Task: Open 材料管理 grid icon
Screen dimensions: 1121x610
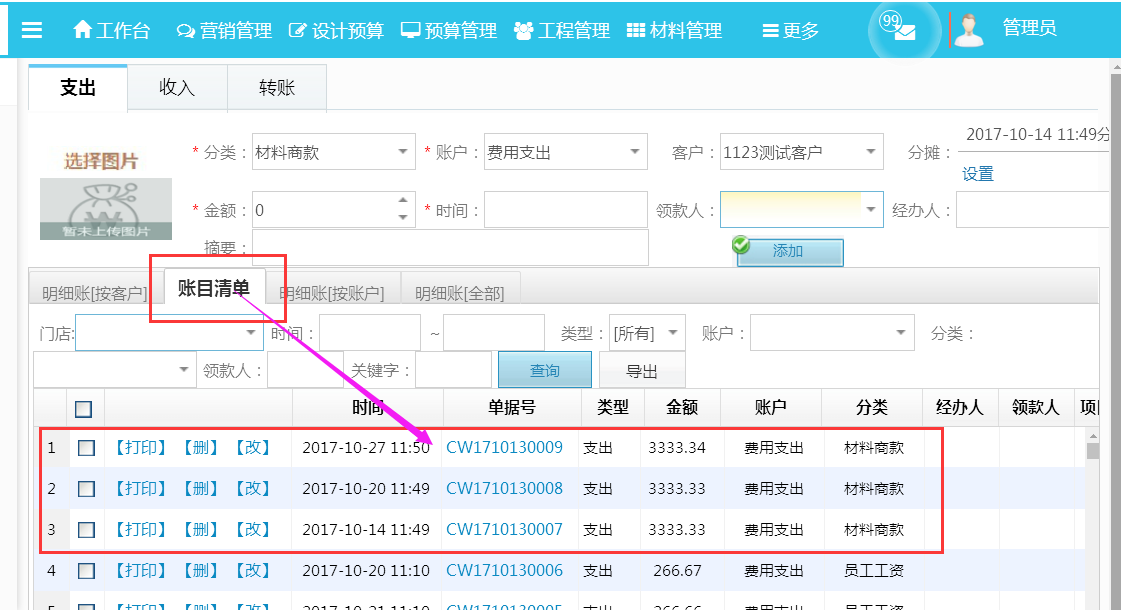Action: coord(636,31)
